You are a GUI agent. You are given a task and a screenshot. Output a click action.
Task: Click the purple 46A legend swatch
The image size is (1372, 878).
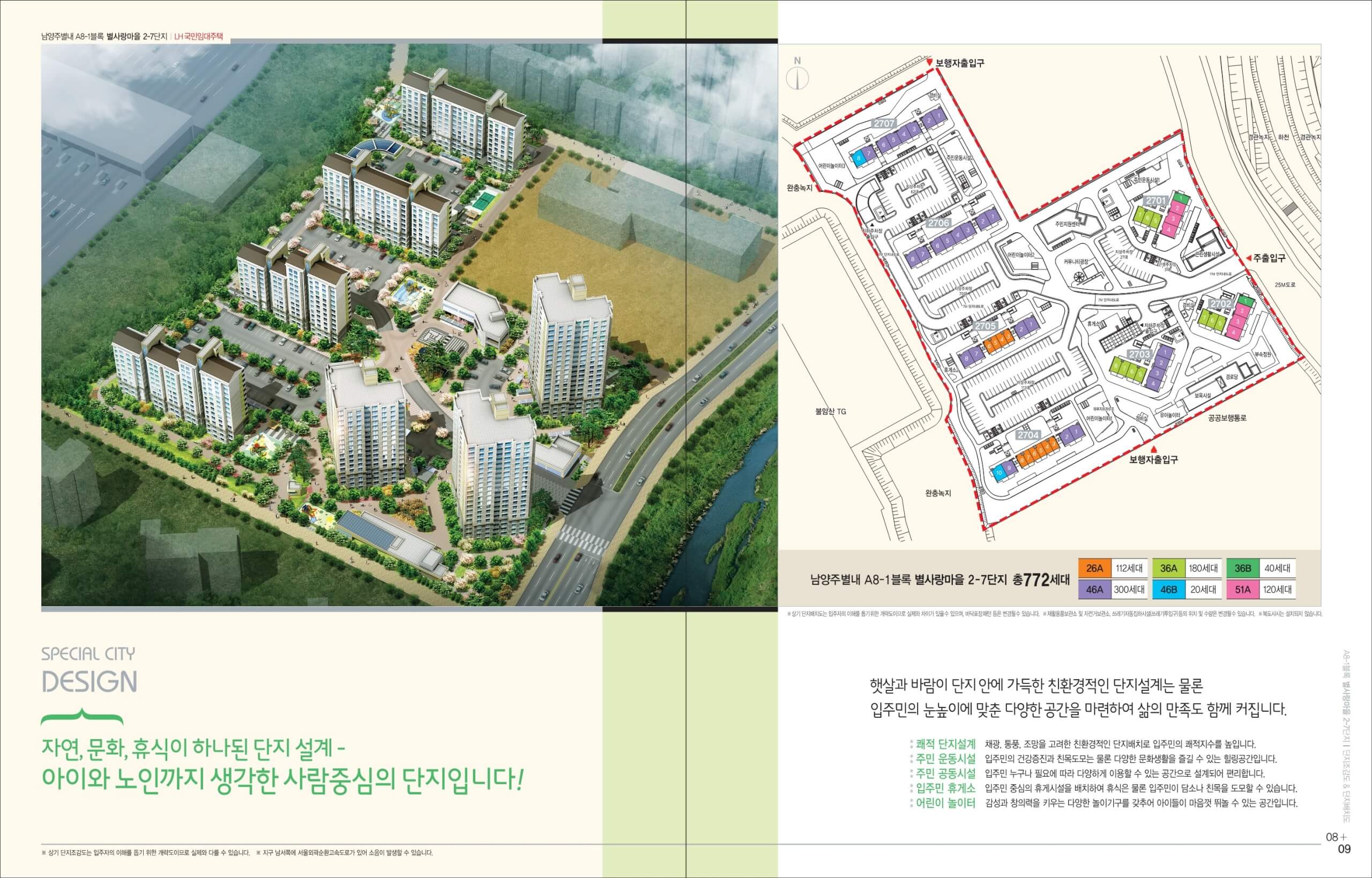click(x=1095, y=590)
